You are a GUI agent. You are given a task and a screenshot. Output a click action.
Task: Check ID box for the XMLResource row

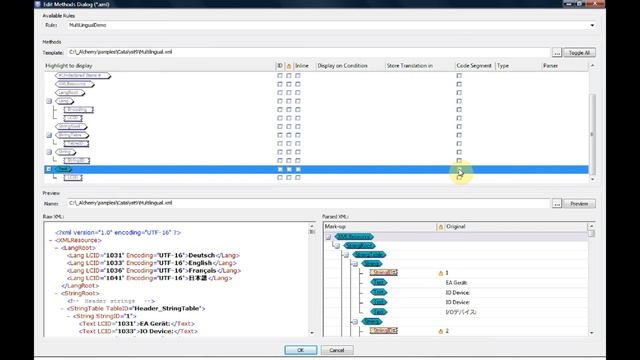point(280,84)
